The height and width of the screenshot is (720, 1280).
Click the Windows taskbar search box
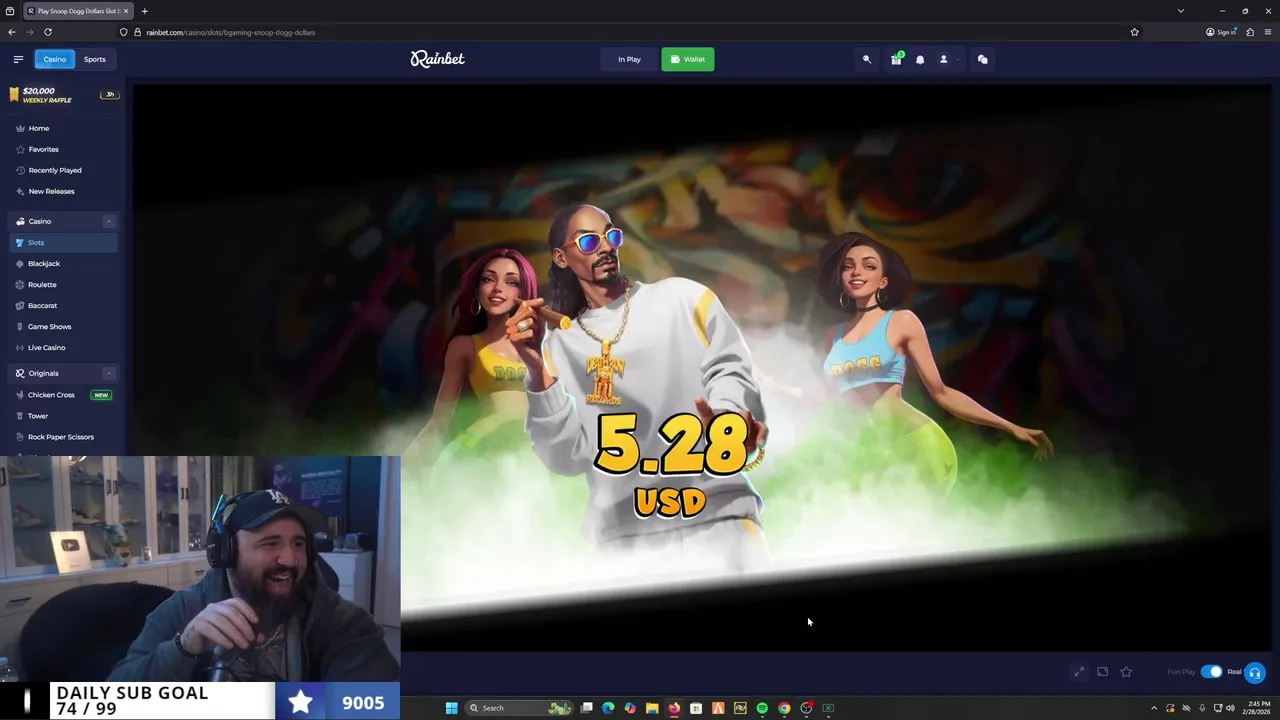coord(518,708)
